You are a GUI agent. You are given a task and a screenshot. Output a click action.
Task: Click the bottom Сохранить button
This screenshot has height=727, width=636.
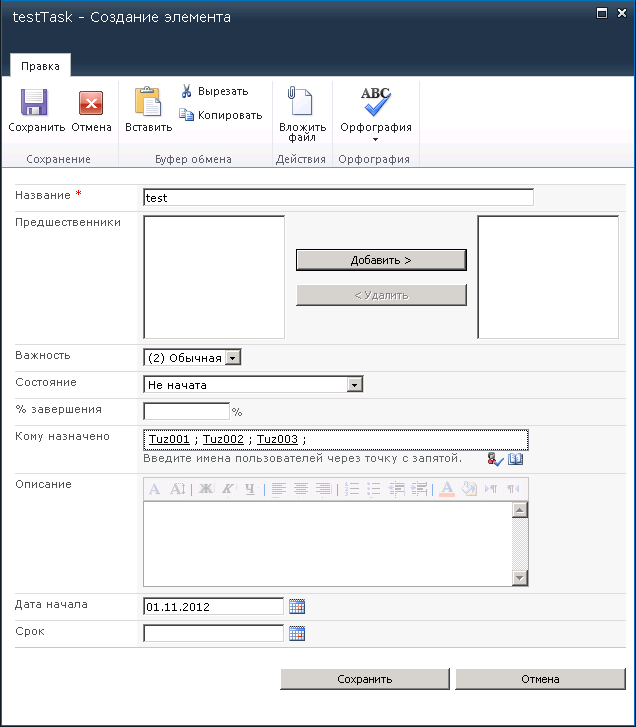pos(364,679)
